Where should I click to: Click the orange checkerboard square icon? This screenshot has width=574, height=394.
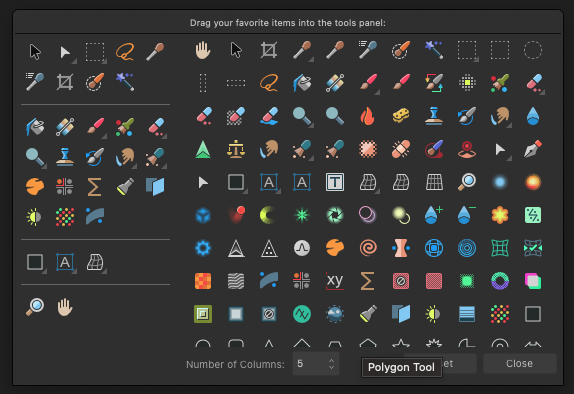[203, 281]
